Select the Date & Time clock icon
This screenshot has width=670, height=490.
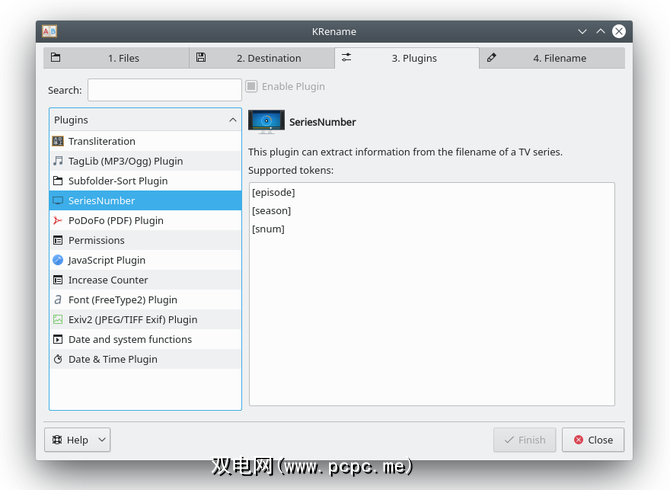pos(58,359)
